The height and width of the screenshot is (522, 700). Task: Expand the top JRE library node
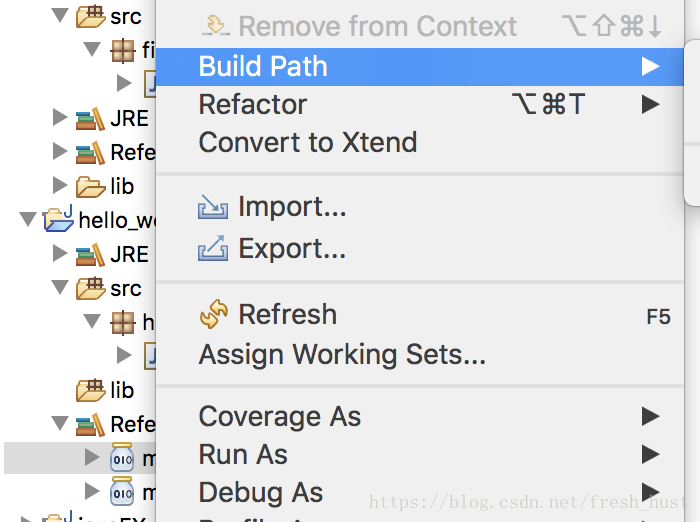tap(60, 118)
